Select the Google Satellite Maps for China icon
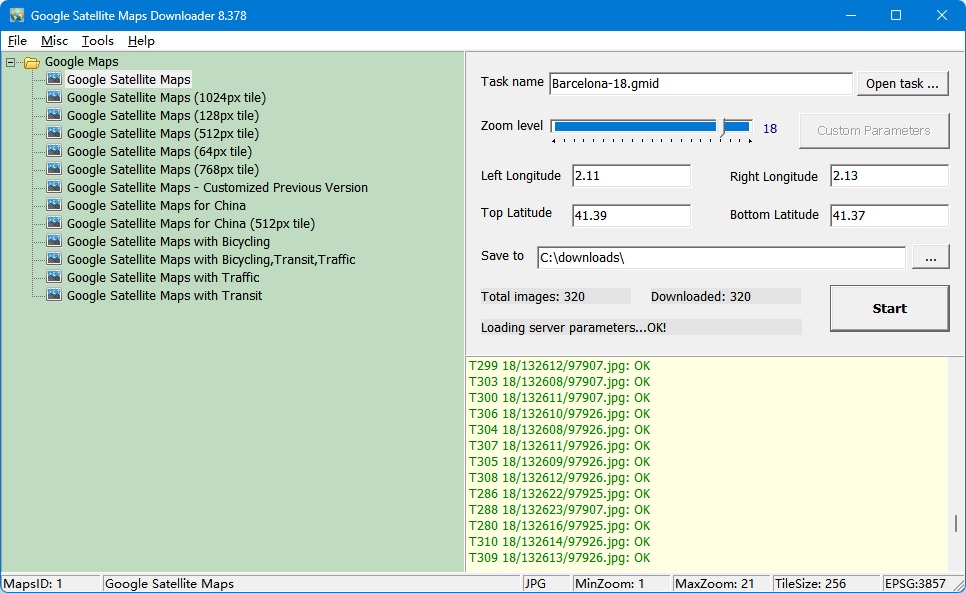The height and width of the screenshot is (593, 966). click(53, 205)
